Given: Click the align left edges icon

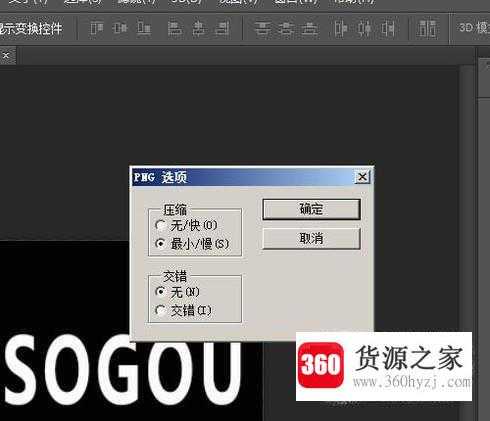Looking at the screenshot, I should (x=175, y=28).
